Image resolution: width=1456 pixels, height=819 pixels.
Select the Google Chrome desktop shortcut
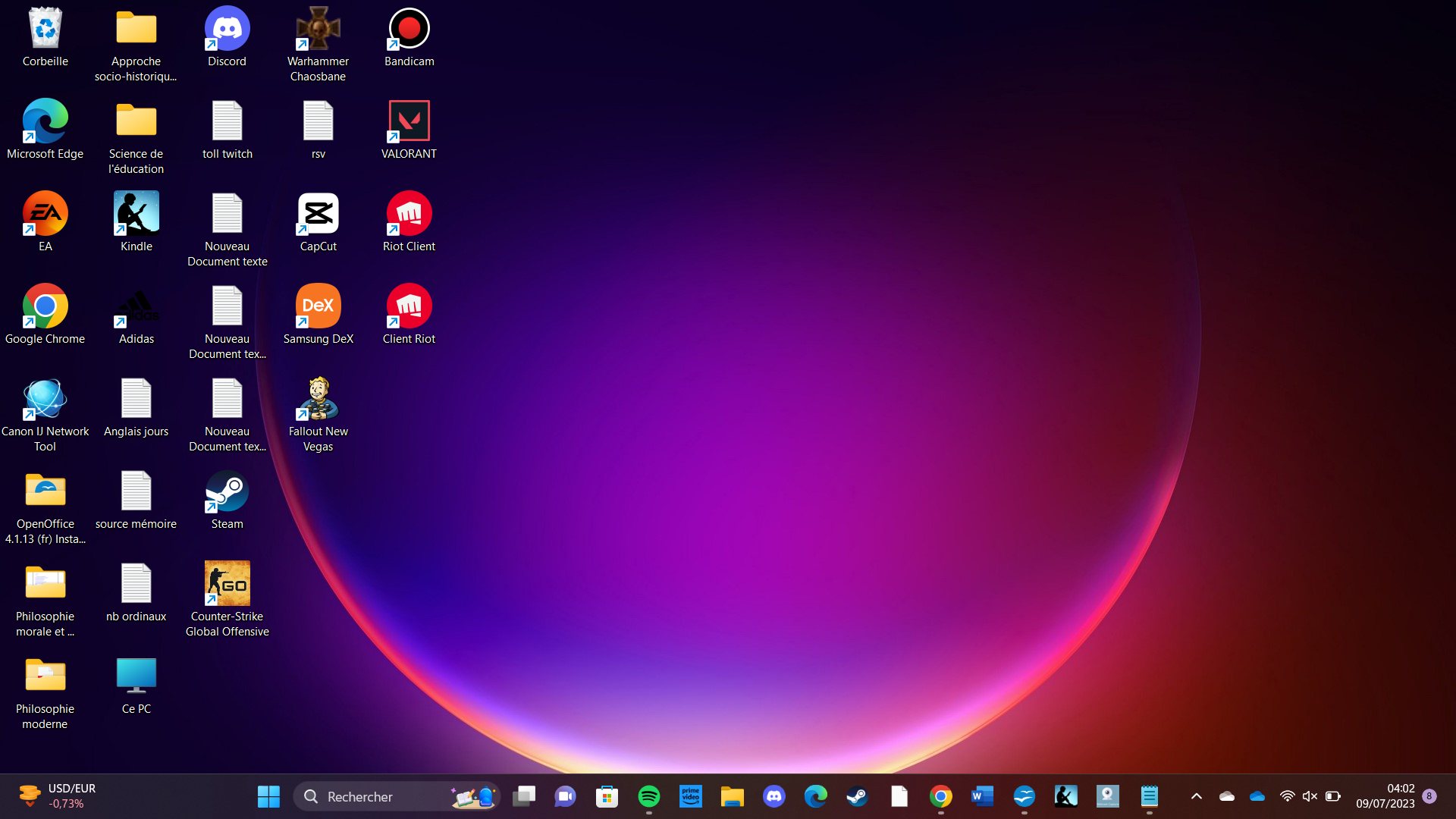coord(45,315)
